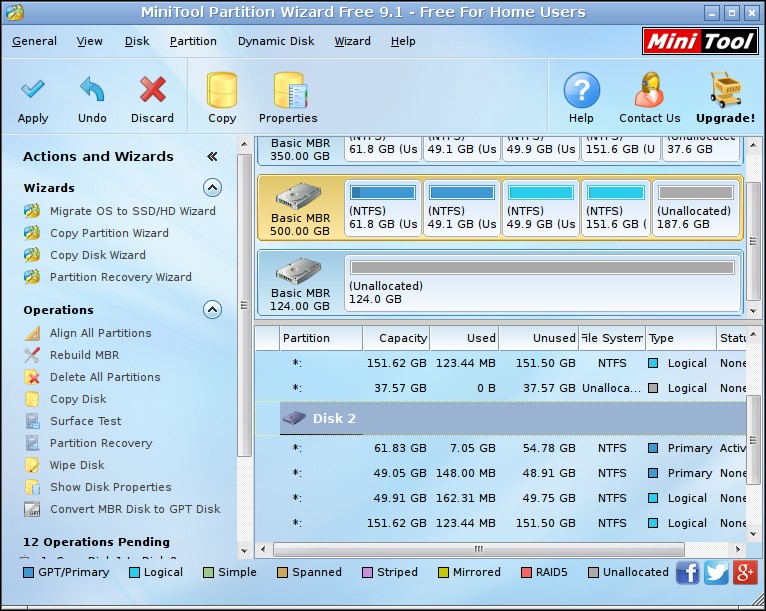Click Partition Recovery Wizard icon
Viewport: 766px width, 611px height.
point(32,277)
